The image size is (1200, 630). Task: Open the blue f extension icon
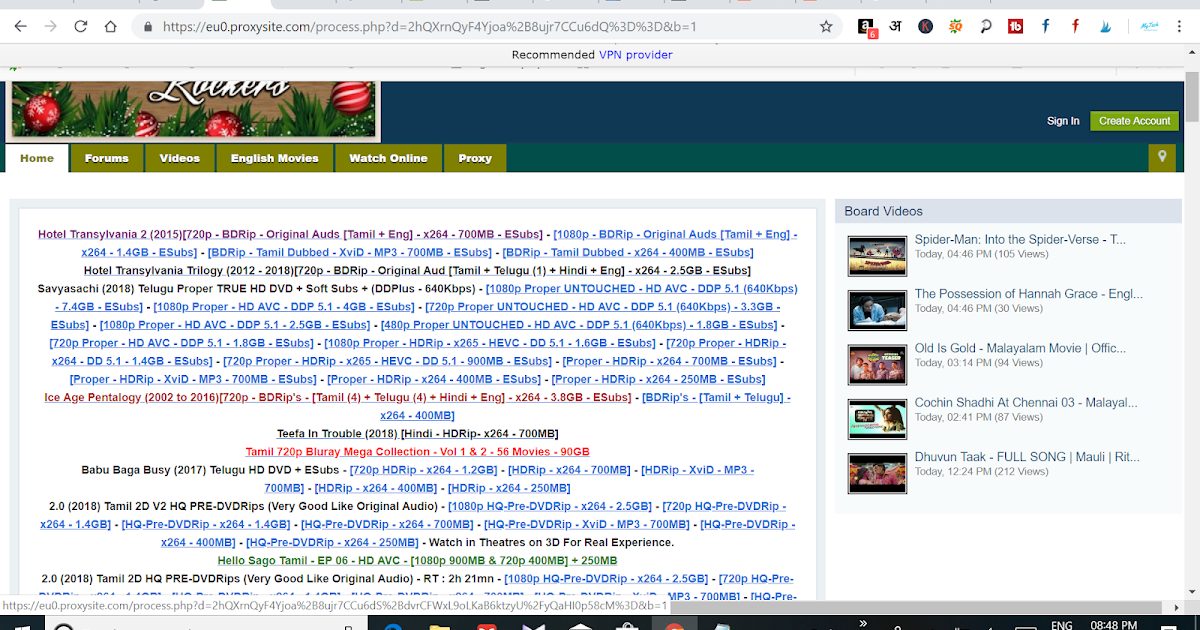pyautogui.click(x=1046, y=27)
